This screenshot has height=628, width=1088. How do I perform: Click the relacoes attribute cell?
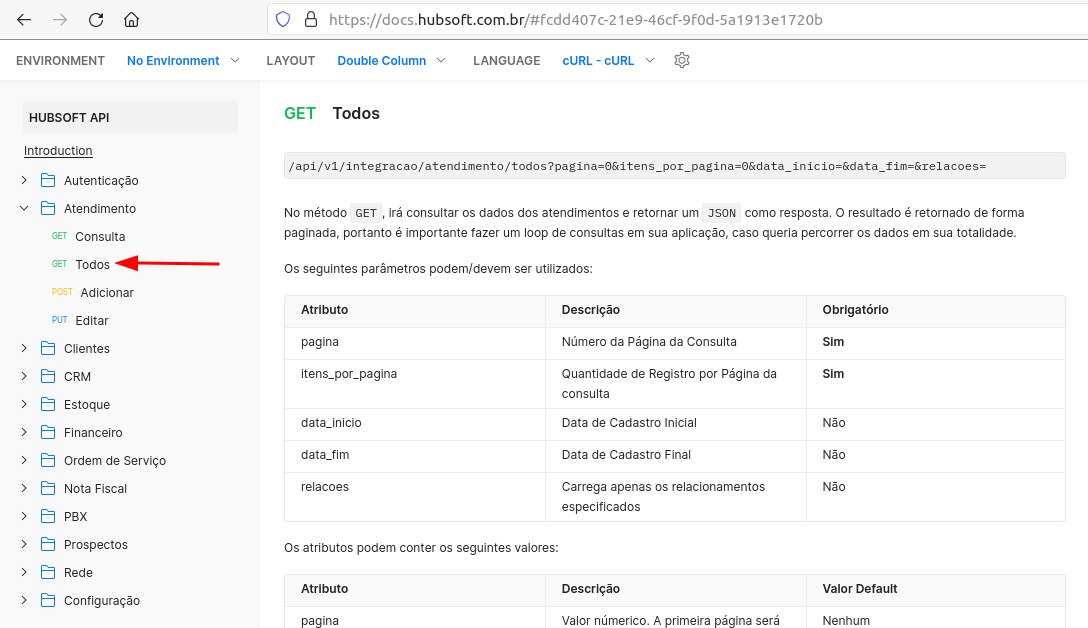click(x=415, y=497)
